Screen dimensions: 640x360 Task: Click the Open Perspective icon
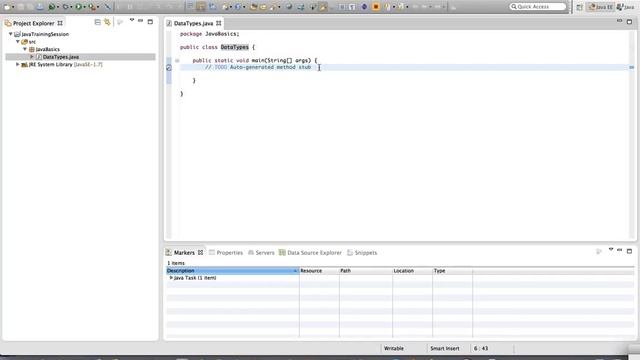click(x=580, y=7)
